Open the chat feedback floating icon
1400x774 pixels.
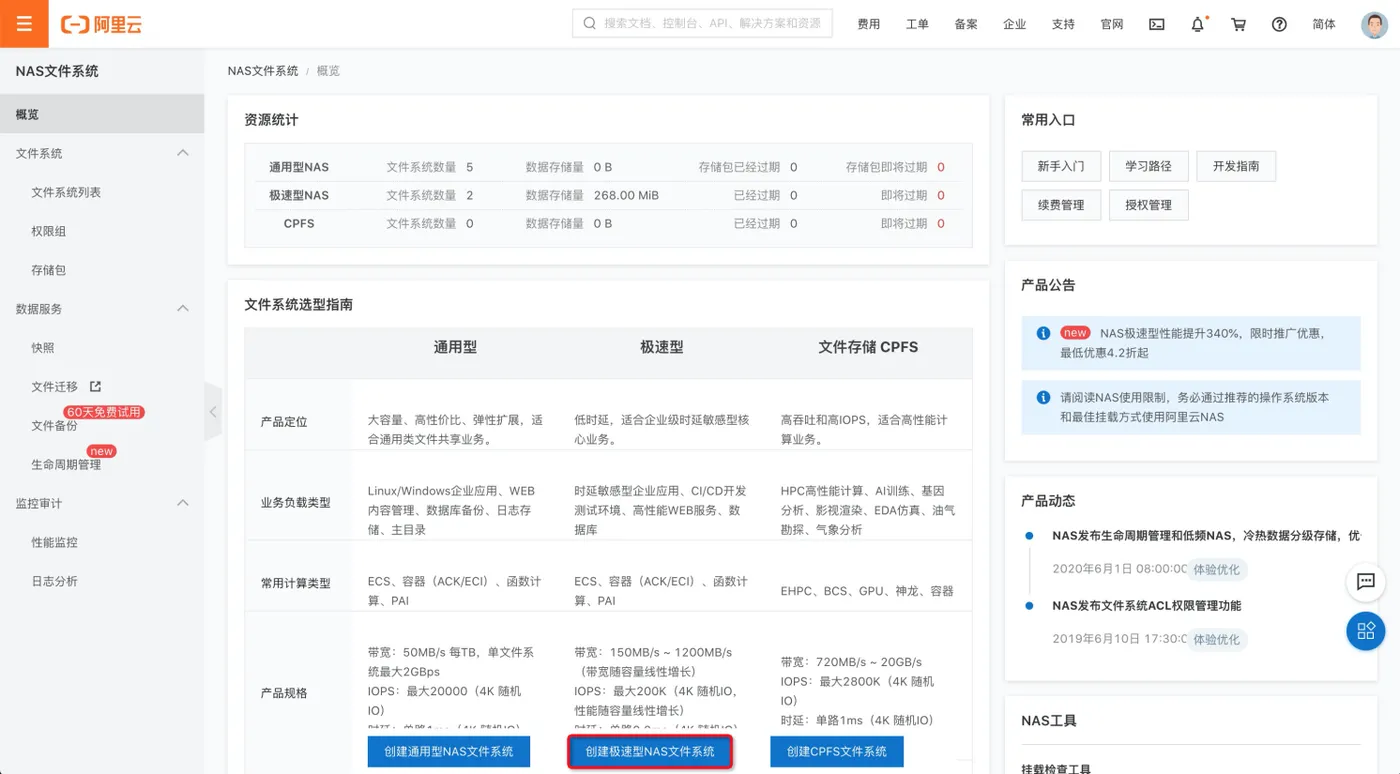pyautogui.click(x=1365, y=581)
